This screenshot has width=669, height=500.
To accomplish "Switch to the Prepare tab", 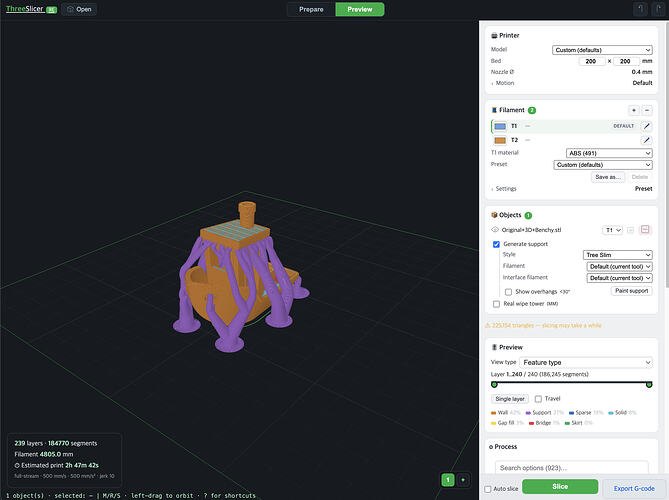I will (311, 9).
